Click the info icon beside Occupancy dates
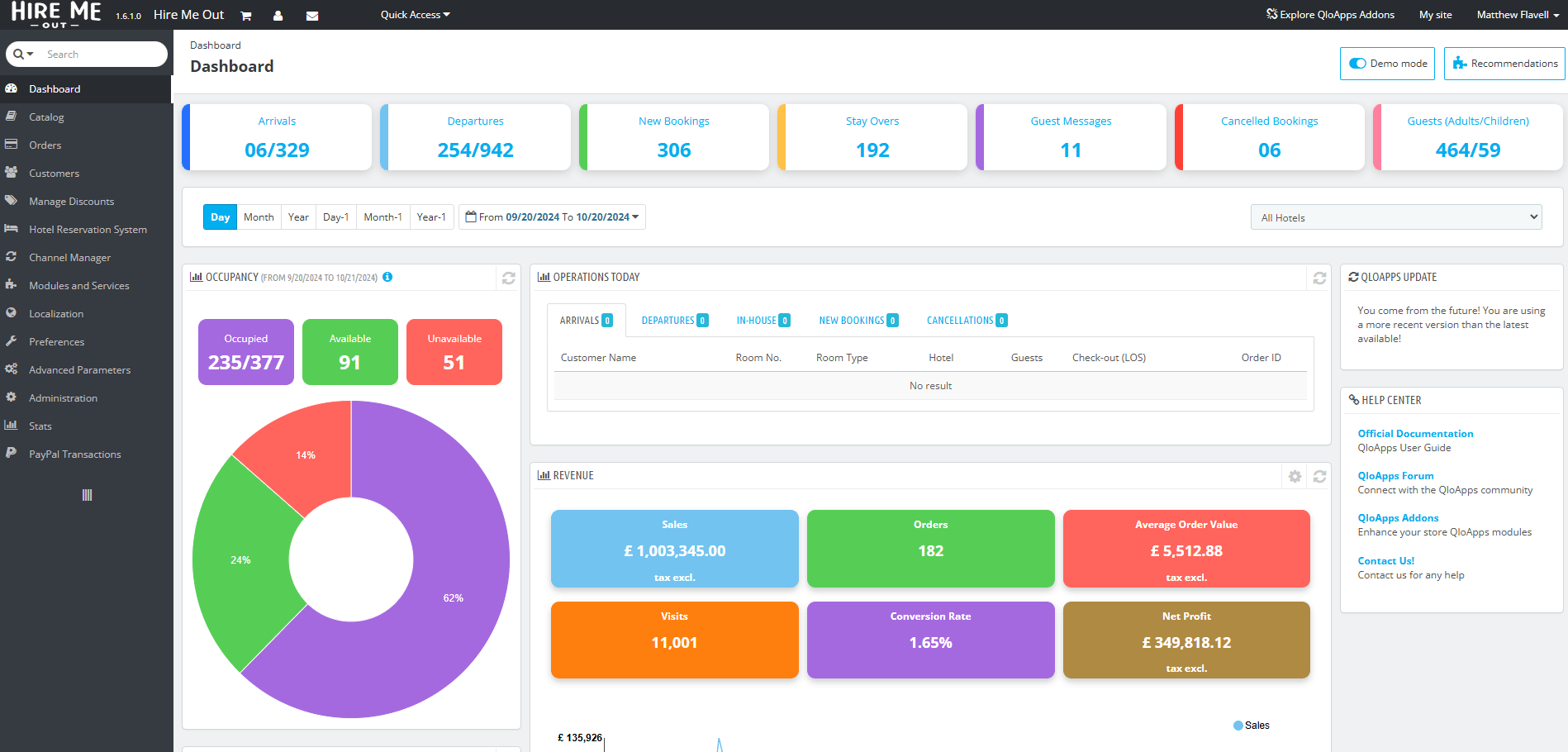The width and height of the screenshot is (1568, 752). pos(387,278)
